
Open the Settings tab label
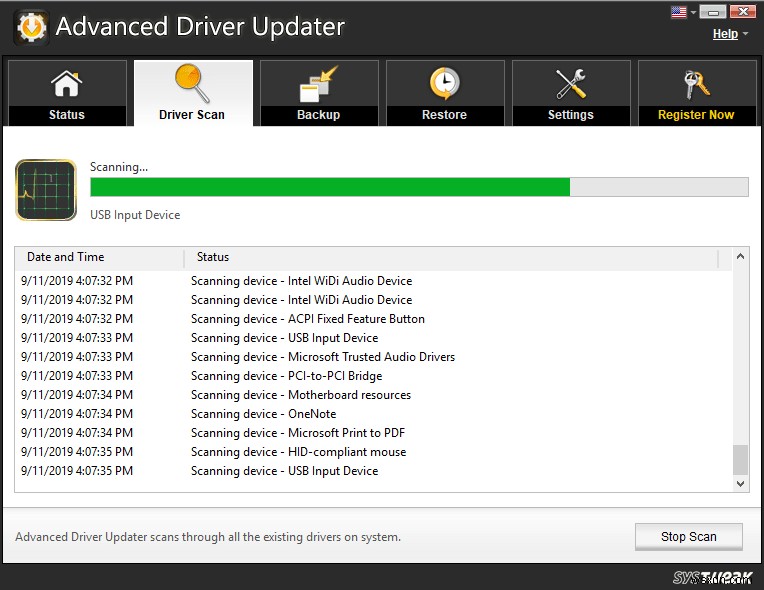[x=571, y=114]
